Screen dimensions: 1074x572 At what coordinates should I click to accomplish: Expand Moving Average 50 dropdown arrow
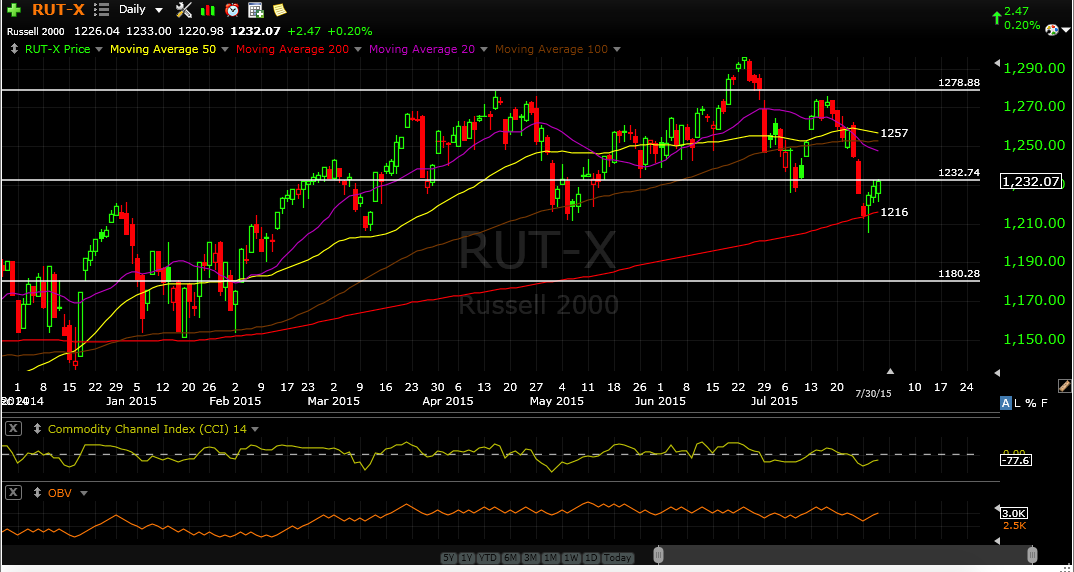pos(225,50)
